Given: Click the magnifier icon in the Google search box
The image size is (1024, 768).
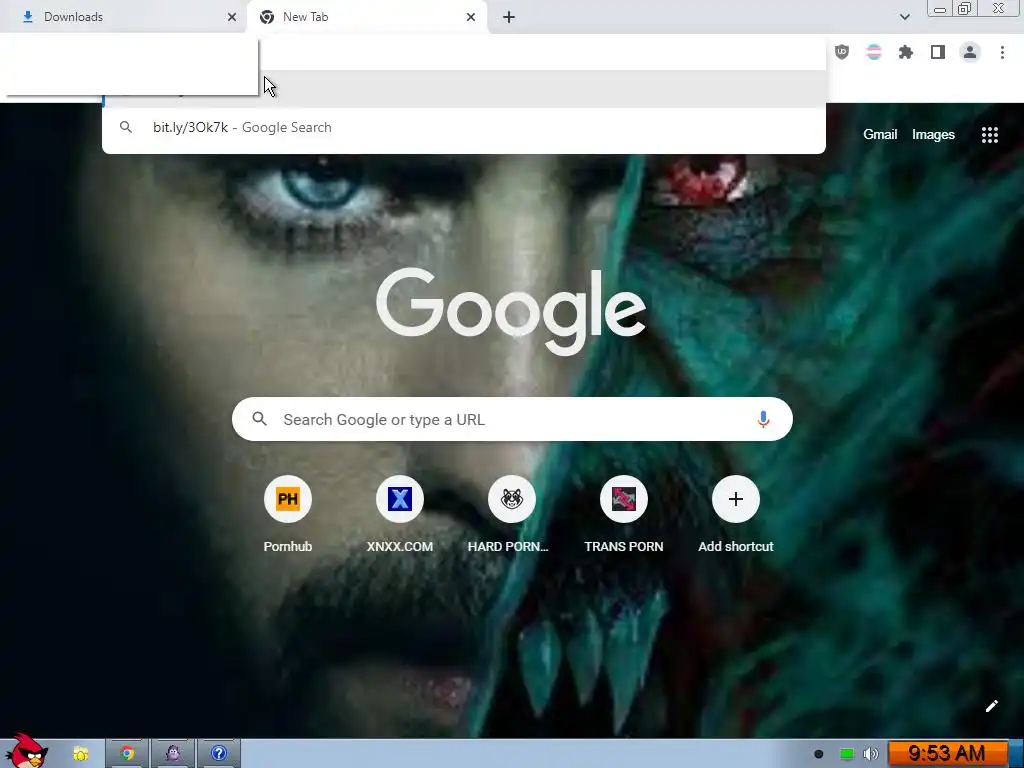Looking at the screenshot, I should click(259, 419).
